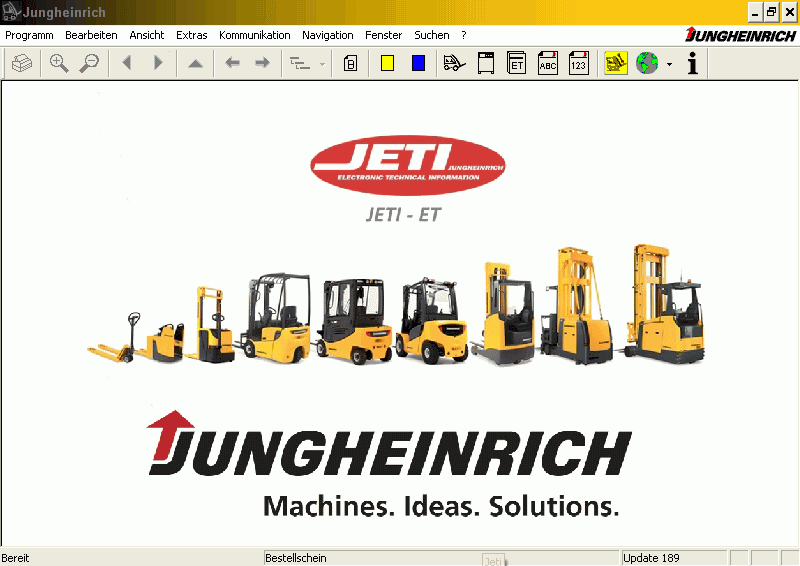Click the globe language icon
Viewport: 800px width, 566px height.
click(647, 63)
